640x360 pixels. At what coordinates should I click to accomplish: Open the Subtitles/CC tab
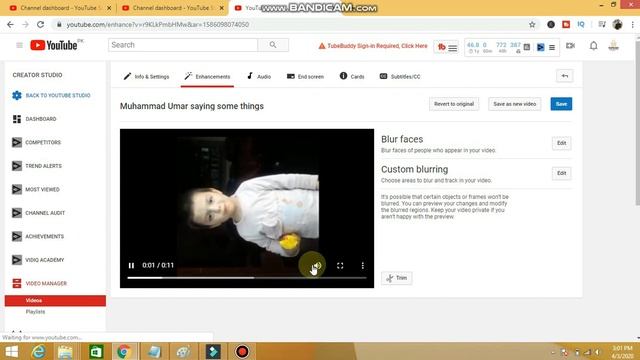400,76
